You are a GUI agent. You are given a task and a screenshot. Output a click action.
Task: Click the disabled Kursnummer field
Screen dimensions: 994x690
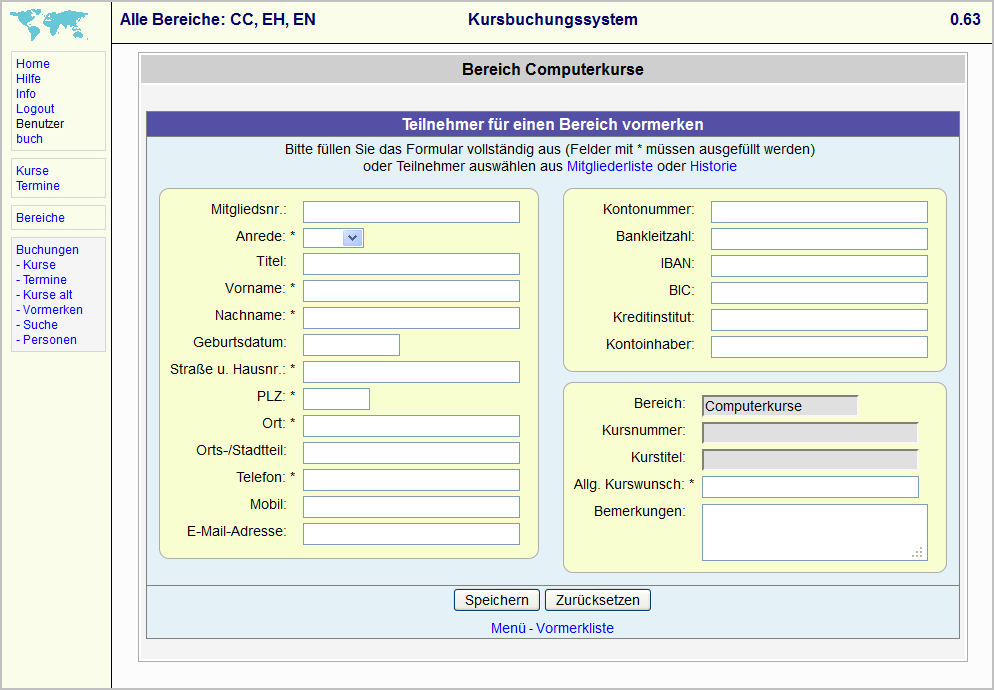[x=810, y=433]
